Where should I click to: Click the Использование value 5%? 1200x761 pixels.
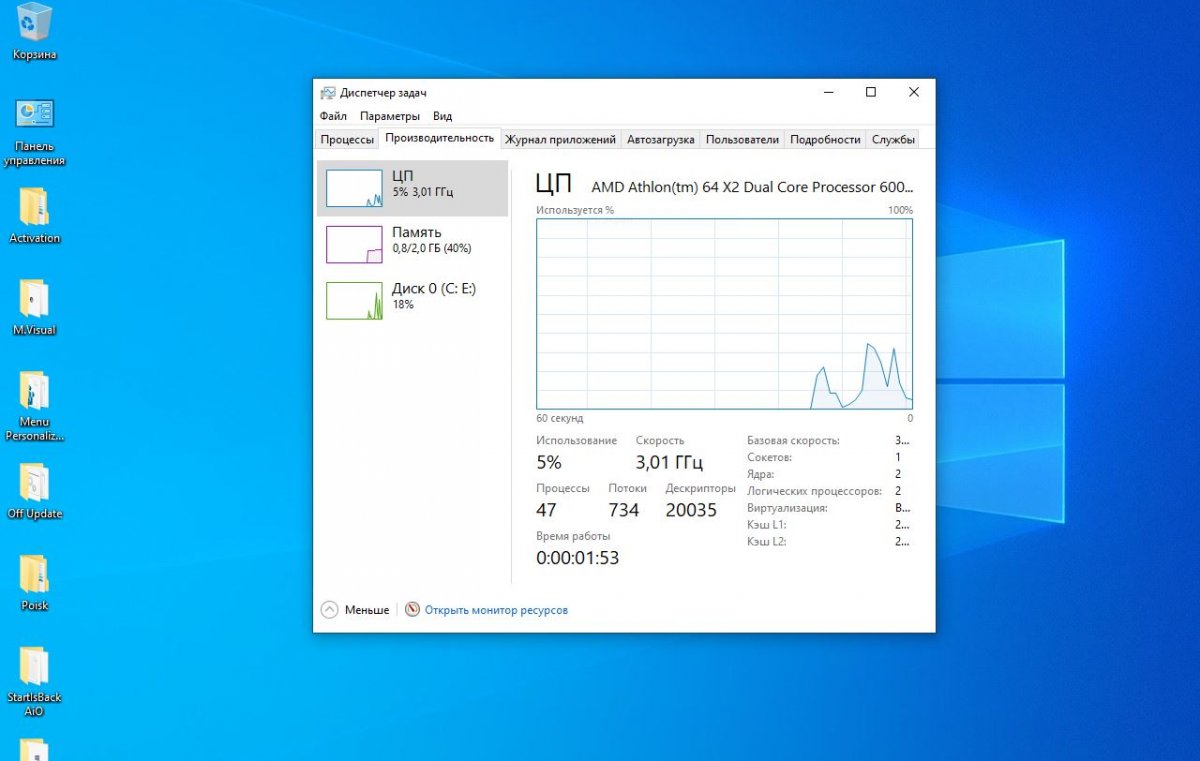pos(549,463)
